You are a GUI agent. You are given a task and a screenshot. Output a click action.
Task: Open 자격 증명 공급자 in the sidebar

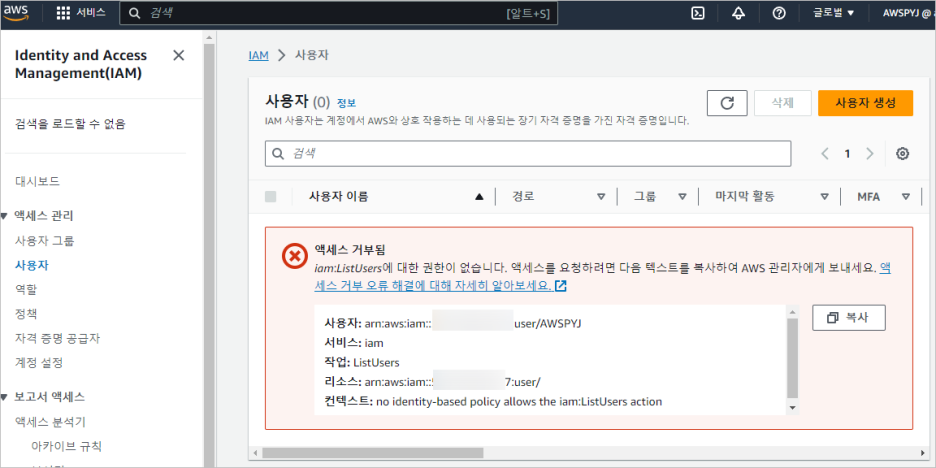[57, 338]
